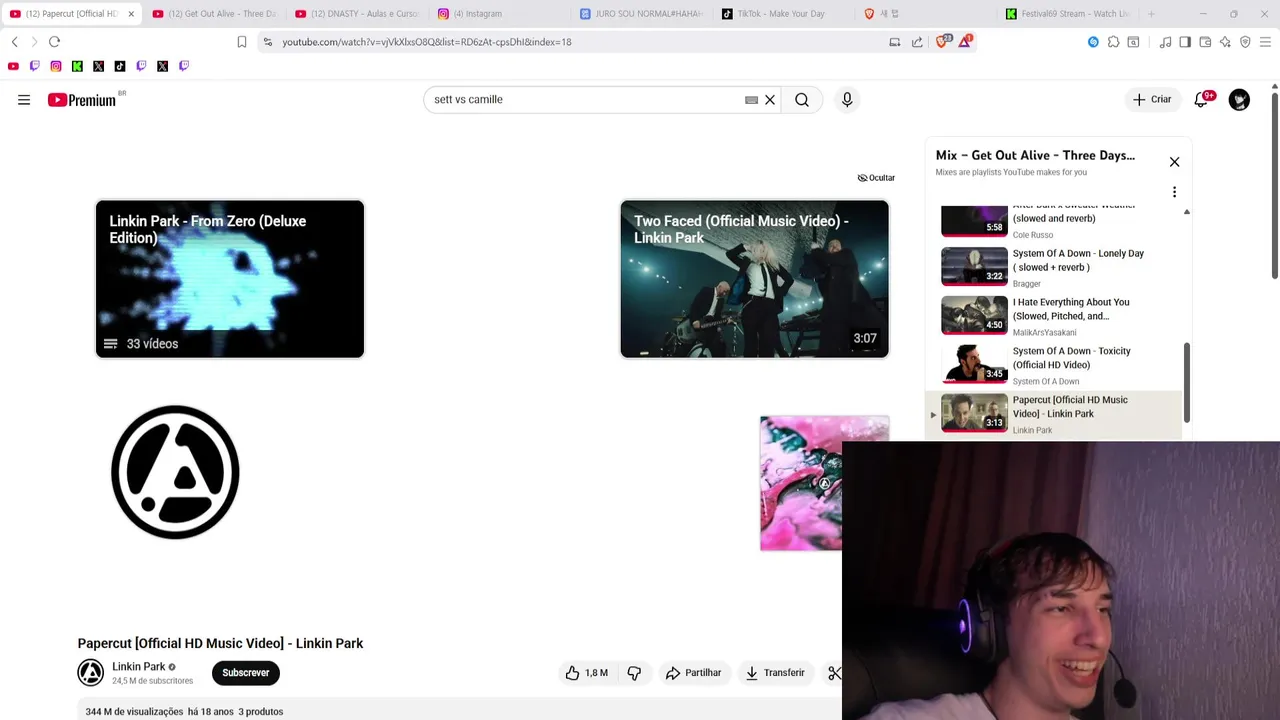Close the Mix playlist panel
The image size is (1280, 720).
coord(1174,162)
